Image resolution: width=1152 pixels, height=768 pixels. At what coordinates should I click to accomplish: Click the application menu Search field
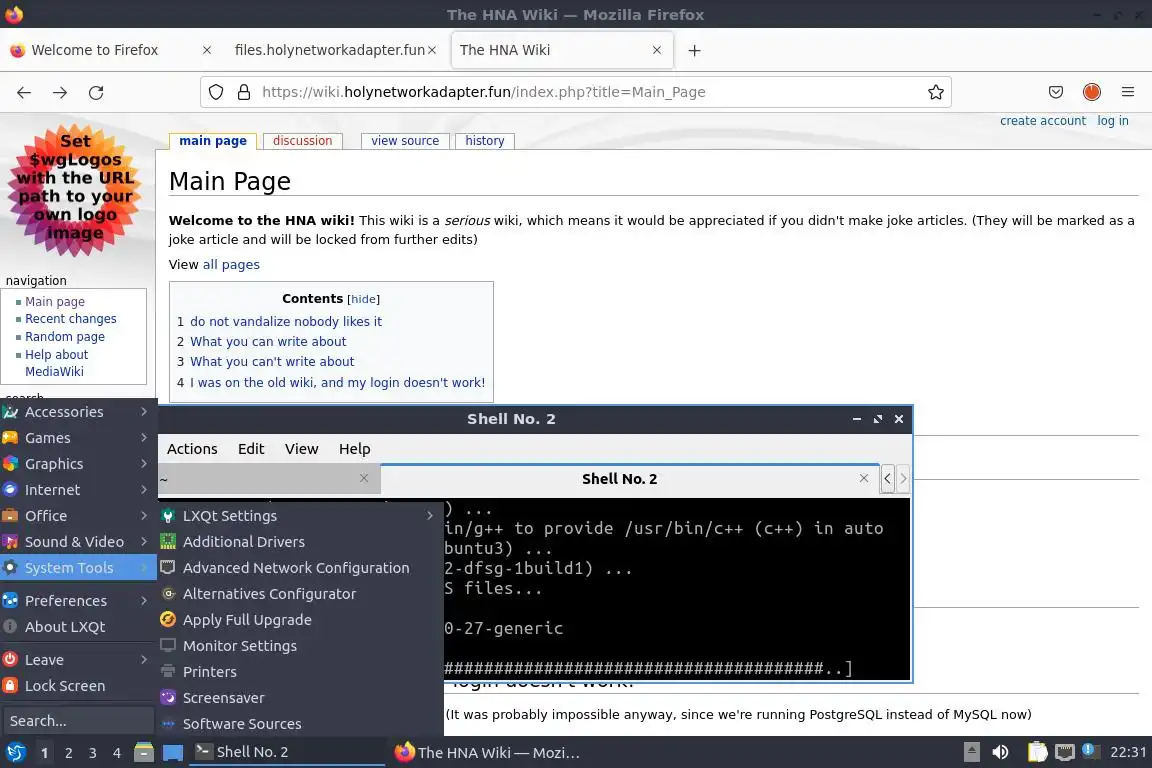click(x=79, y=721)
